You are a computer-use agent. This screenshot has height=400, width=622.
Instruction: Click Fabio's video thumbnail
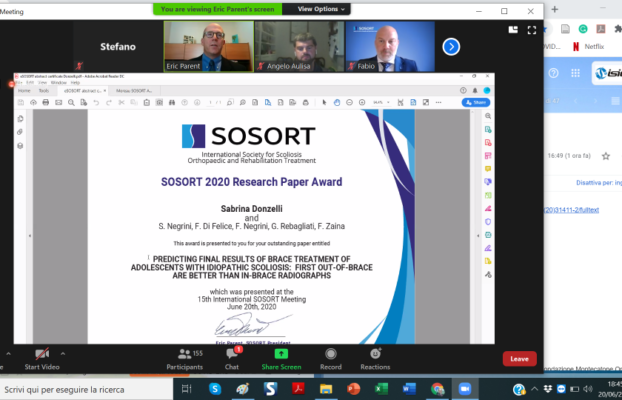pyautogui.click(x=390, y=46)
